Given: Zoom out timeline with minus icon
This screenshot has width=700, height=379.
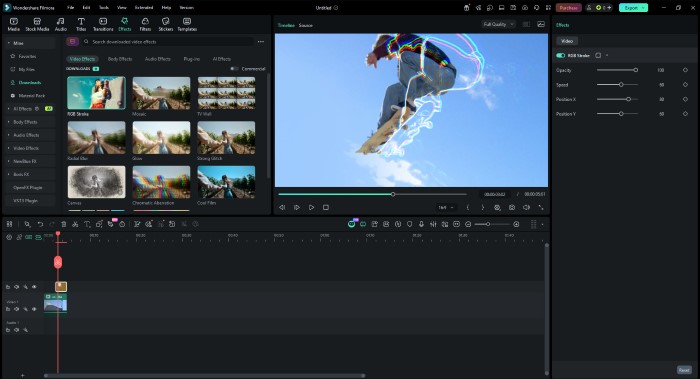Looking at the screenshot, I should (468, 224).
